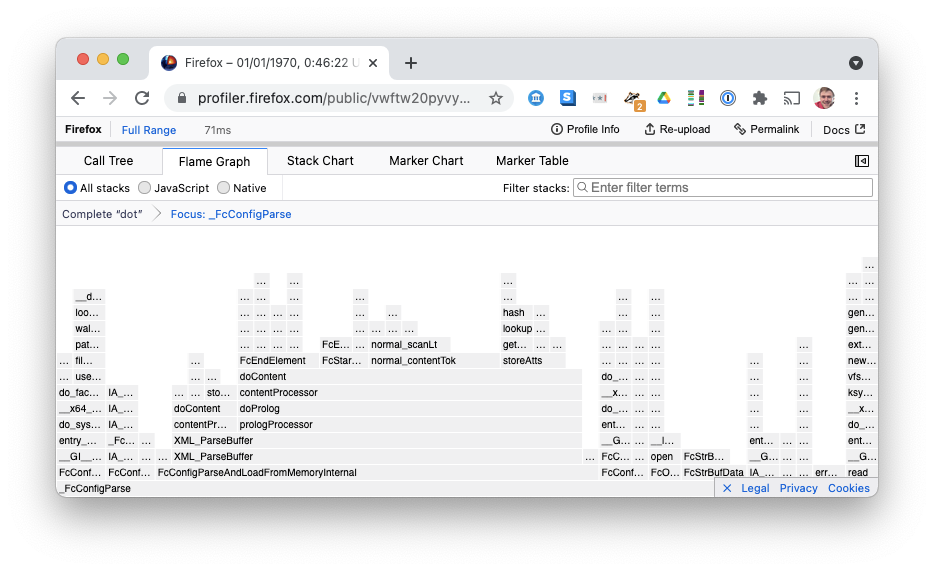The width and height of the screenshot is (934, 571).
Task: Reload the profiler page
Action: (142, 98)
